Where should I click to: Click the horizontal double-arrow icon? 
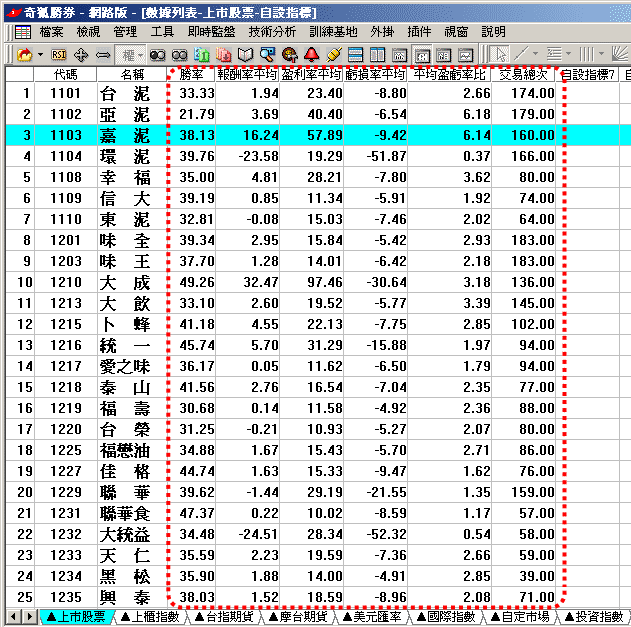(103, 55)
